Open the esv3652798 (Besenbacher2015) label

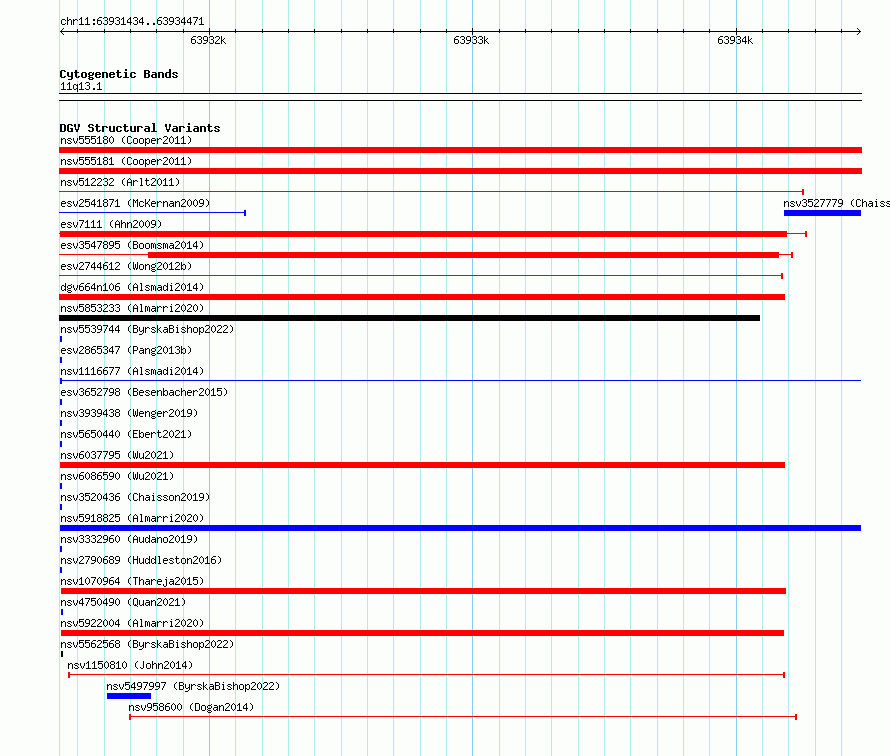tap(144, 392)
